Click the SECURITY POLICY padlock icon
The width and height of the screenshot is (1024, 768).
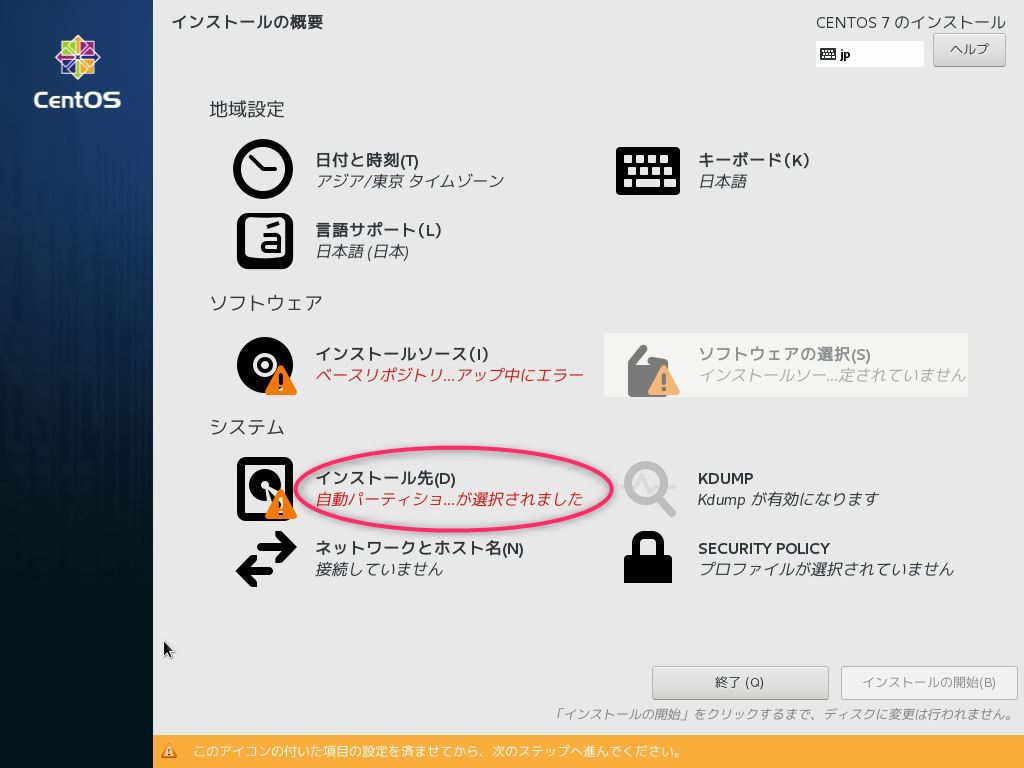647,557
